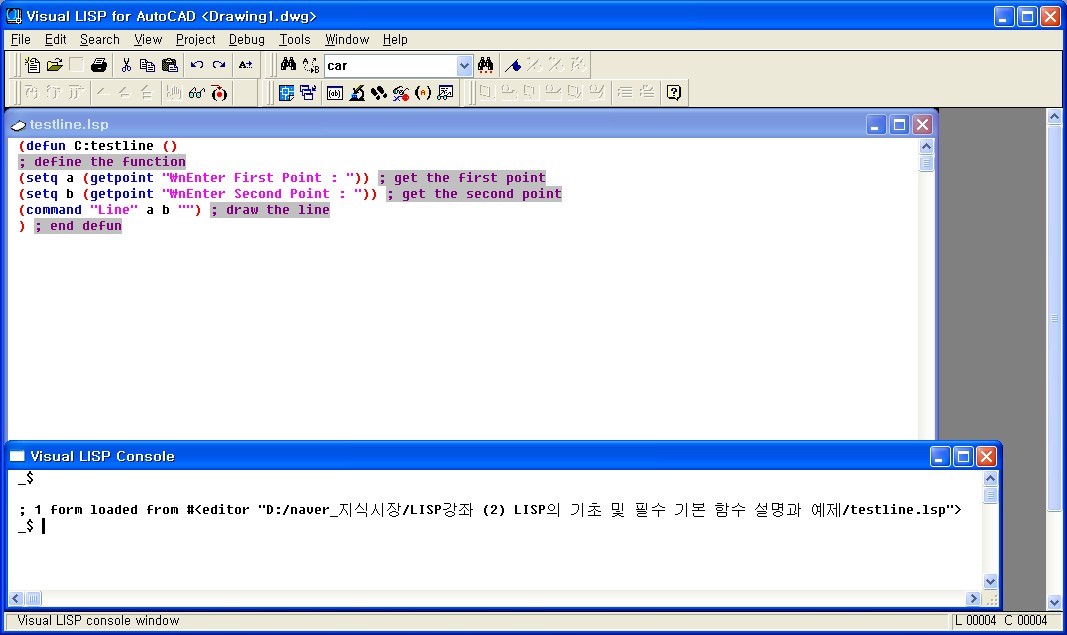Click '; get the first point' comment
1067x635 pixels.
463,178
